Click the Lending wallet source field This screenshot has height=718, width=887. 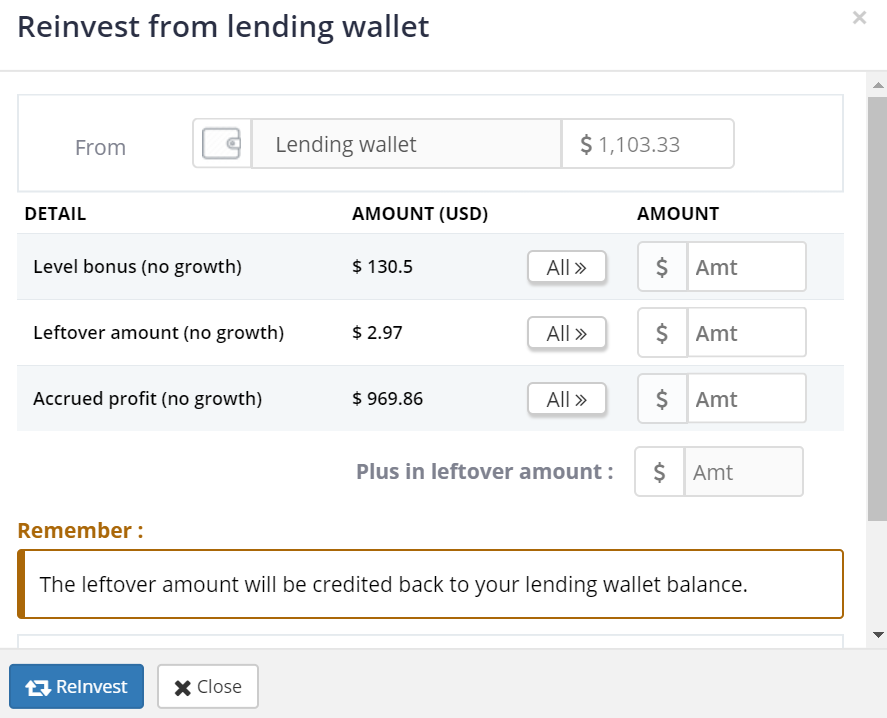point(406,144)
